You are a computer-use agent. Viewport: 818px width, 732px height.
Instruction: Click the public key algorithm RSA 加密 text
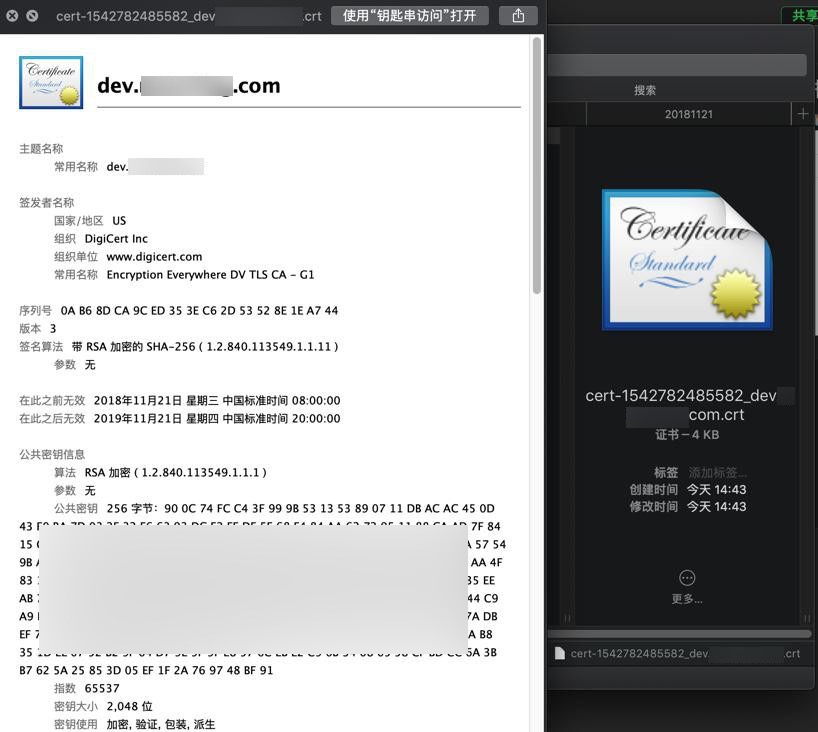point(176,473)
